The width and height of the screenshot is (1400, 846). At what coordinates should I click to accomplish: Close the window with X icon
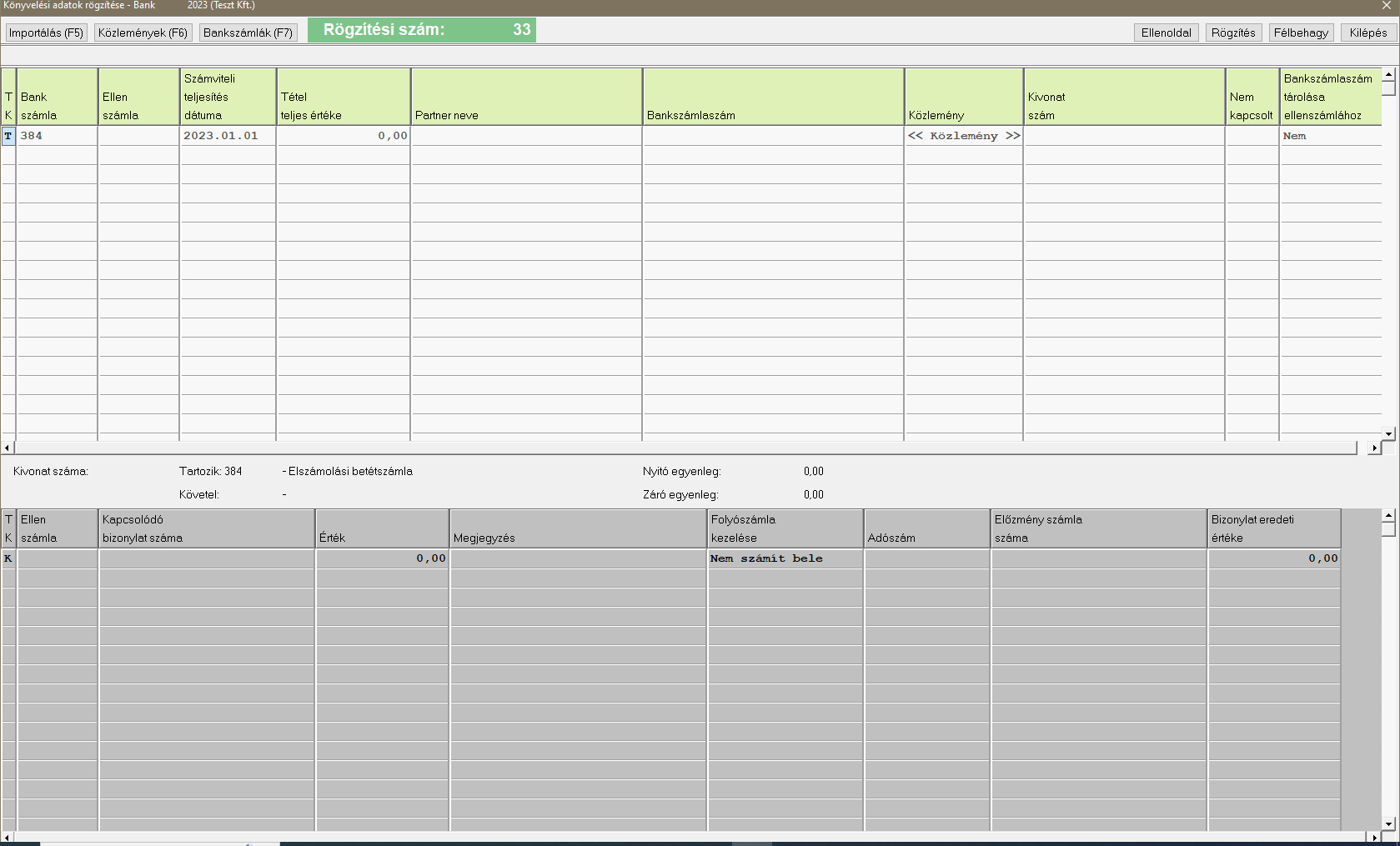pyautogui.click(x=1387, y=6)
